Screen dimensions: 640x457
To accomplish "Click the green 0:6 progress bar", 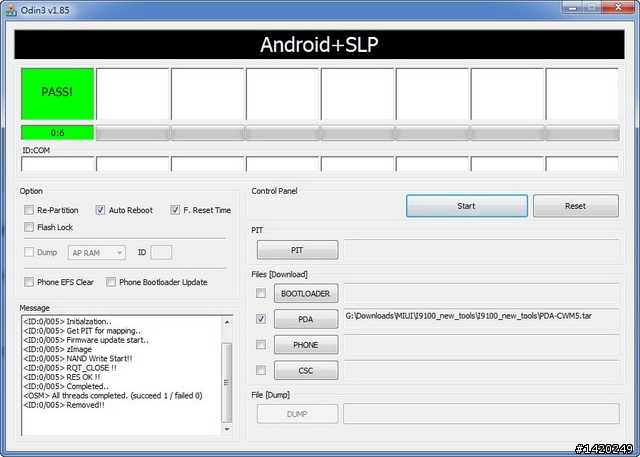I will [x=58, y=133].
